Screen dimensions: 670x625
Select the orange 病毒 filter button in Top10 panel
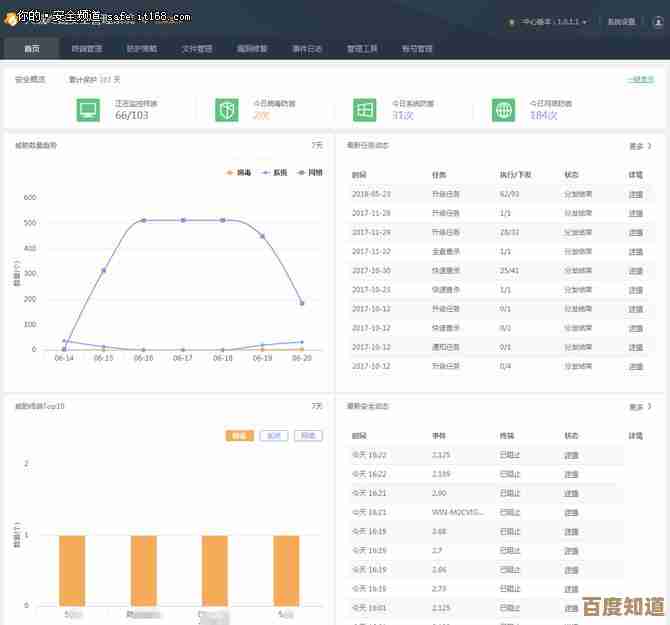pyautogui.click(x=239, y=436)
